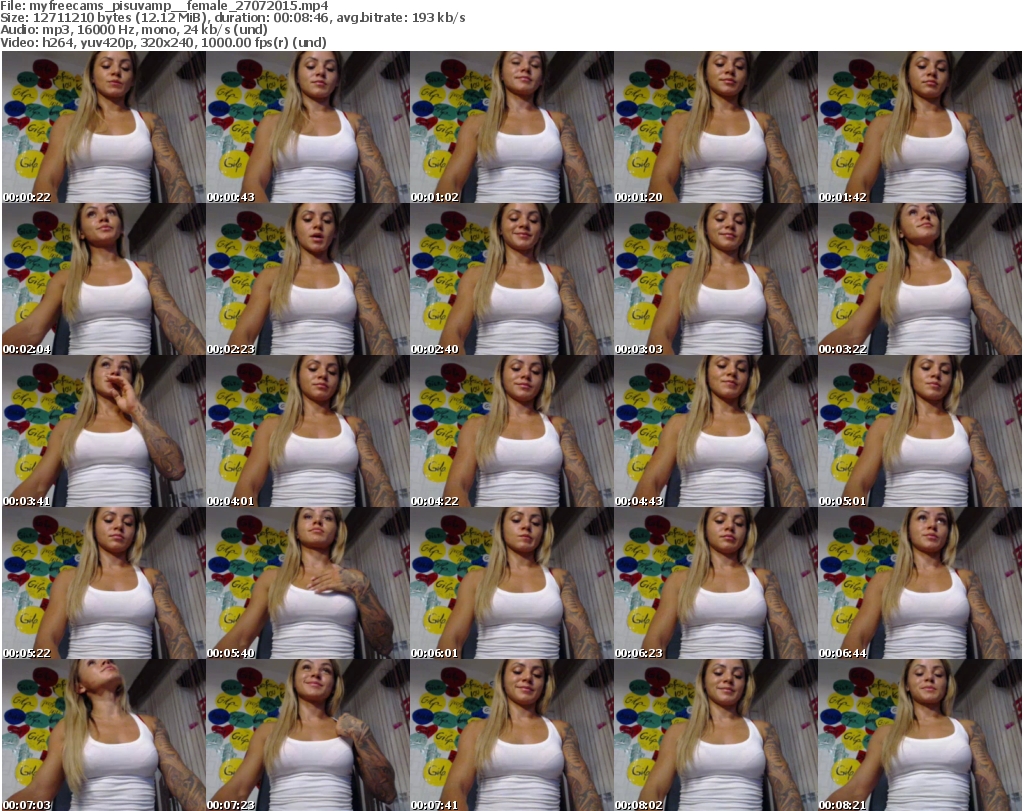The width and height of the screenshot is (1024, 811).
Task: Select the thumbnail timestamped 00:07:41
Action: [511, 735]
